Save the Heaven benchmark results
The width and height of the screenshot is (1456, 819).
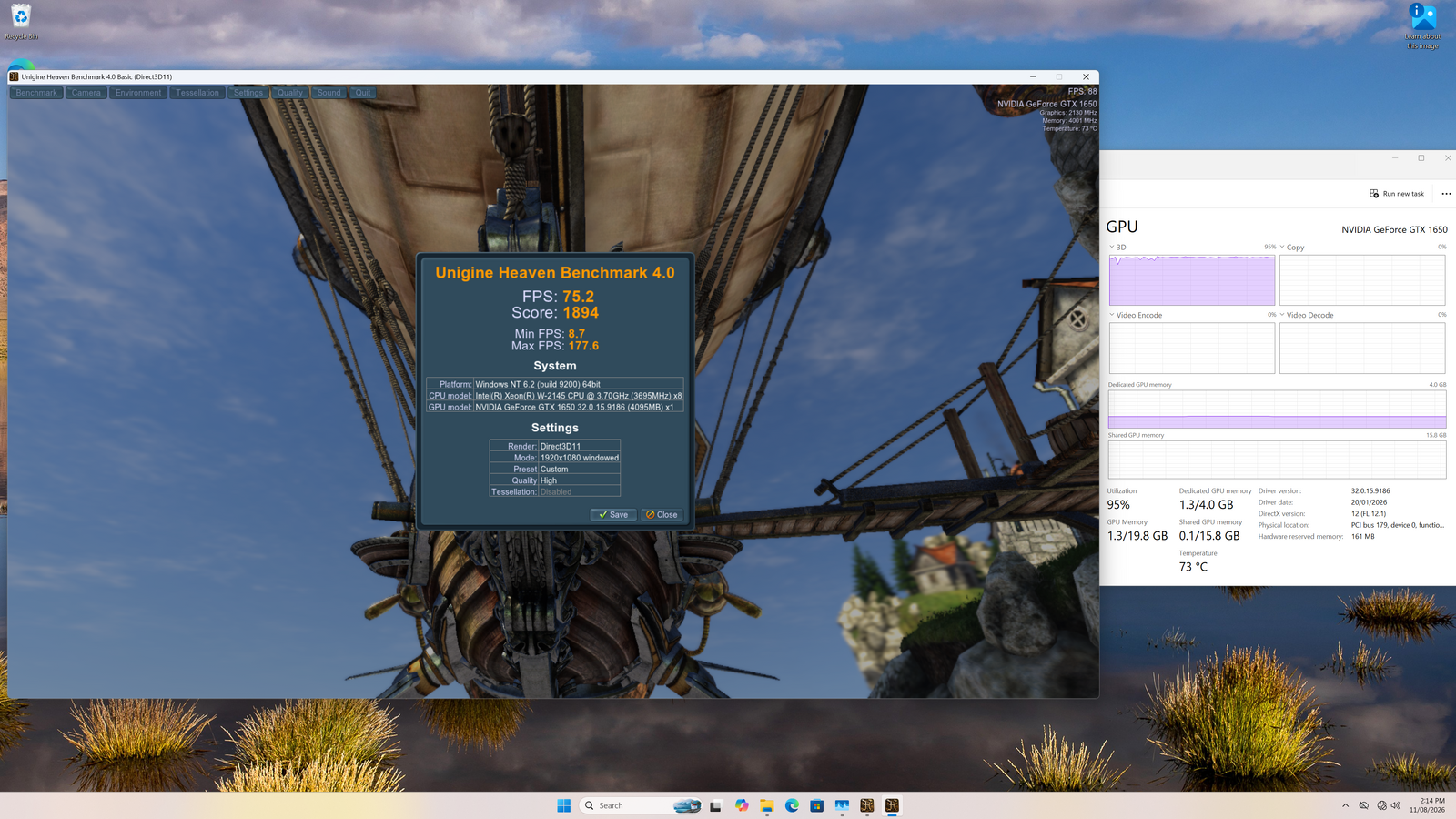[613, 515]
